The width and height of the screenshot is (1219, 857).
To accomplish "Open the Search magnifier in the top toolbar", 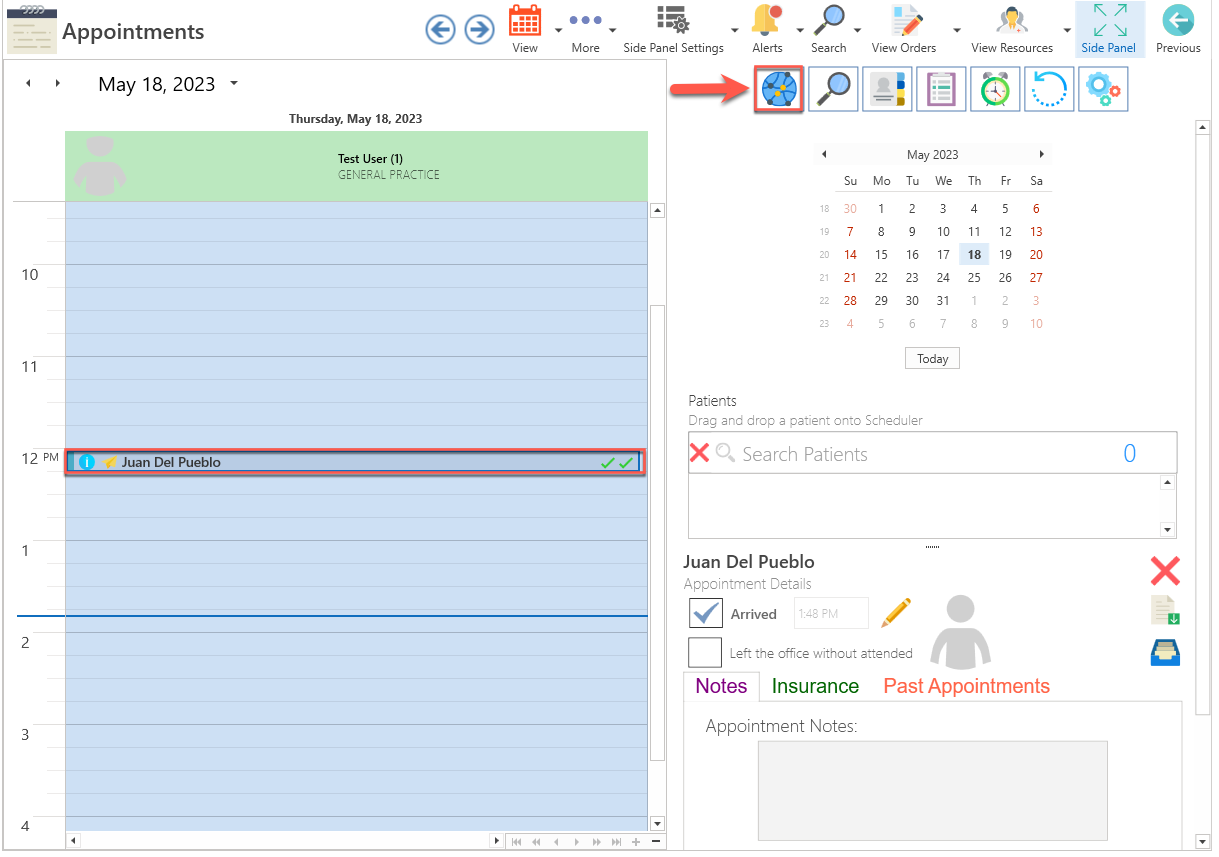I will [x=829, y=29].
